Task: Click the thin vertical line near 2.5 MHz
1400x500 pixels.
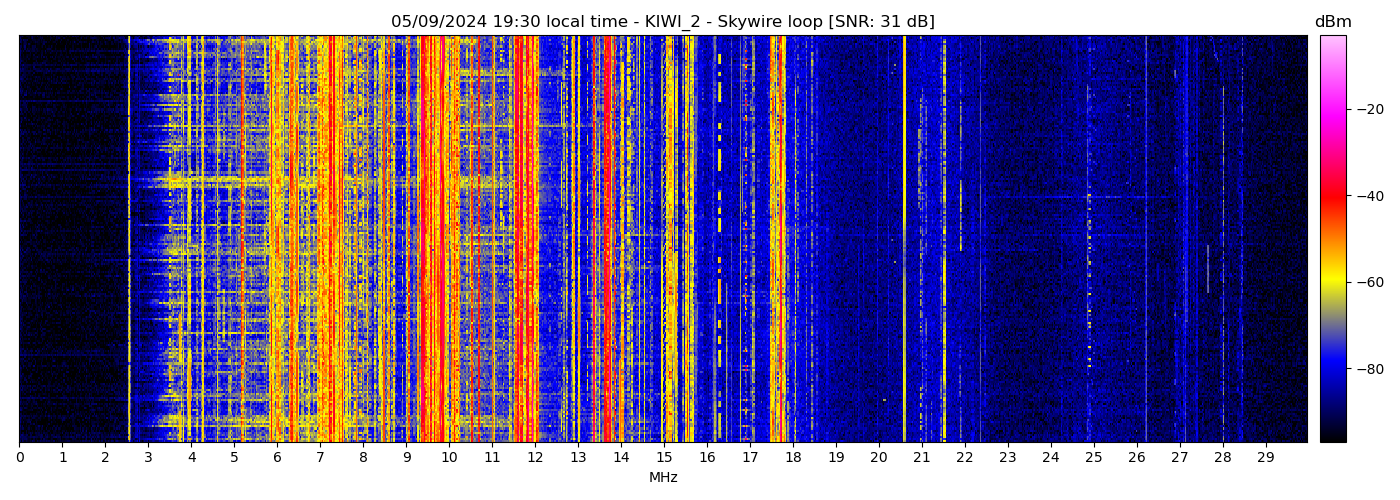Action: (129, 240)
